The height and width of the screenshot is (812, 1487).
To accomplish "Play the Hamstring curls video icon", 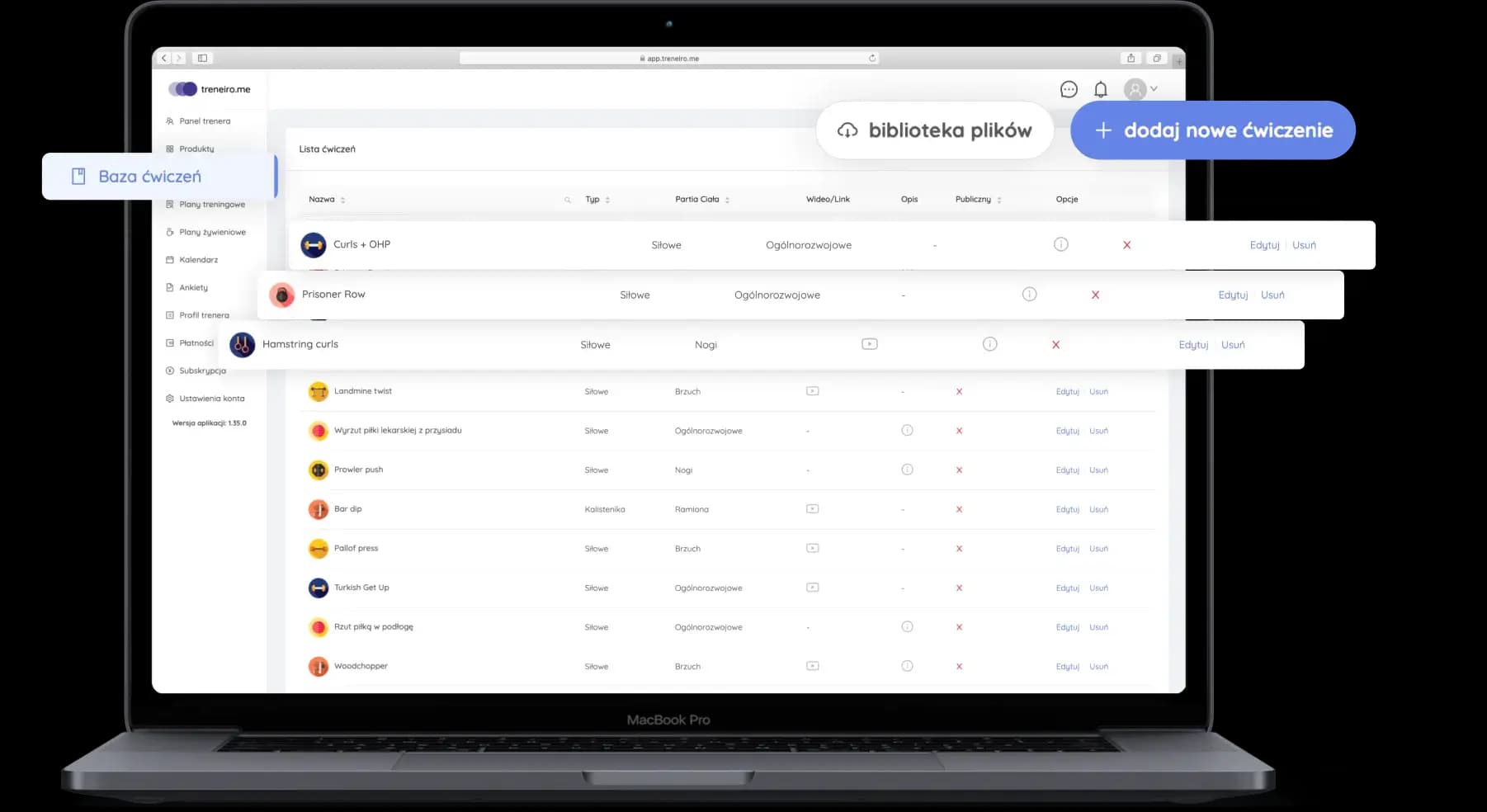I will [x=870, y=343].
